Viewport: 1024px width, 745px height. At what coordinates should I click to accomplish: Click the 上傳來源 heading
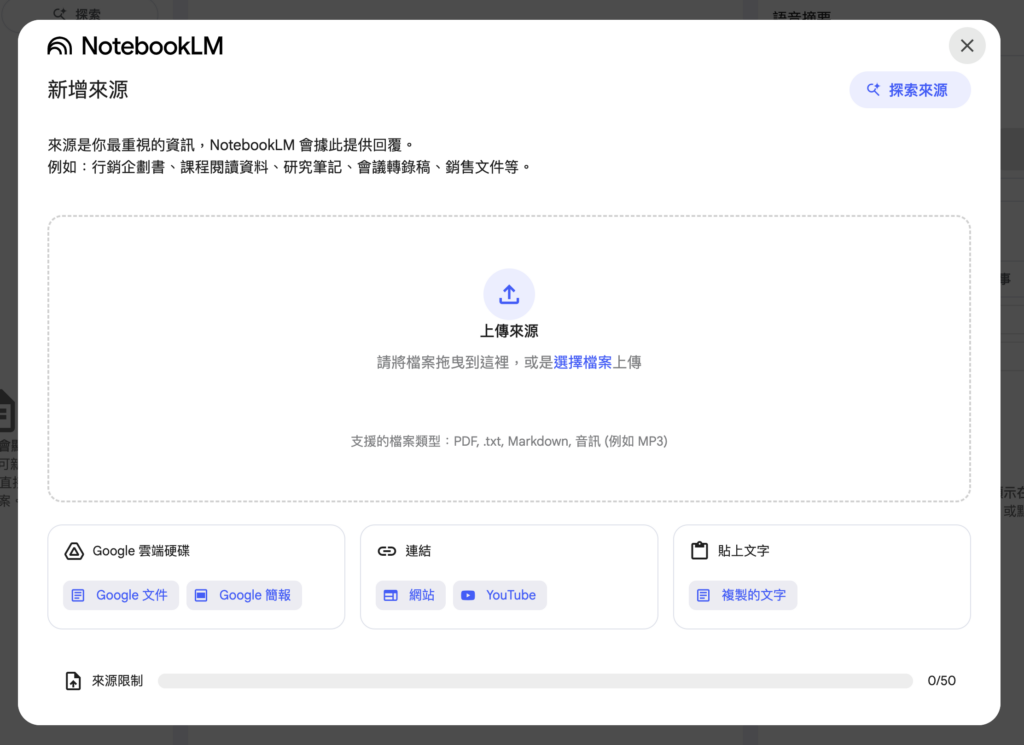pos(509,331)
